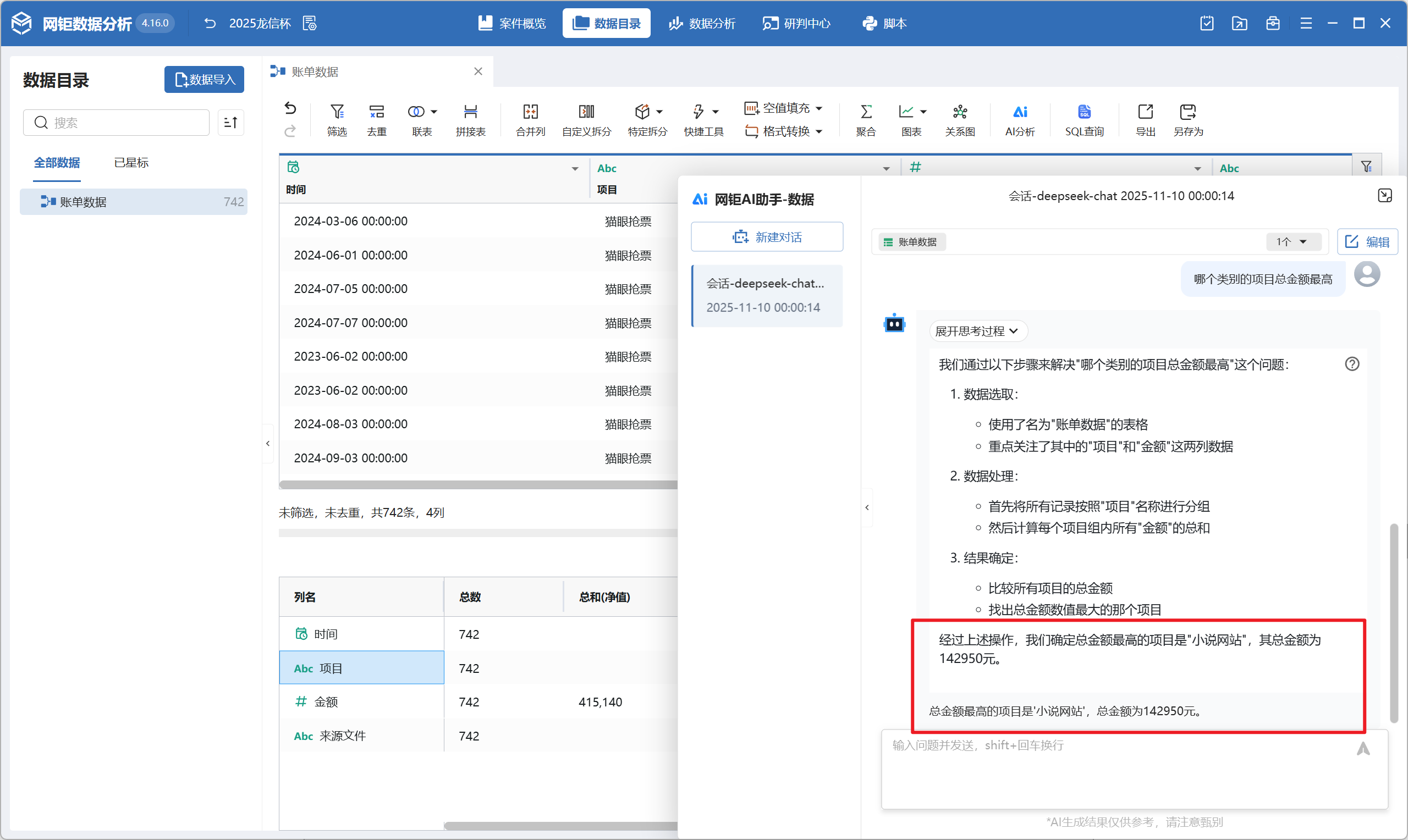Switch to the 数据分析 tab
Viewport: 1408px width, 840px height.
(x=702, y=23)
